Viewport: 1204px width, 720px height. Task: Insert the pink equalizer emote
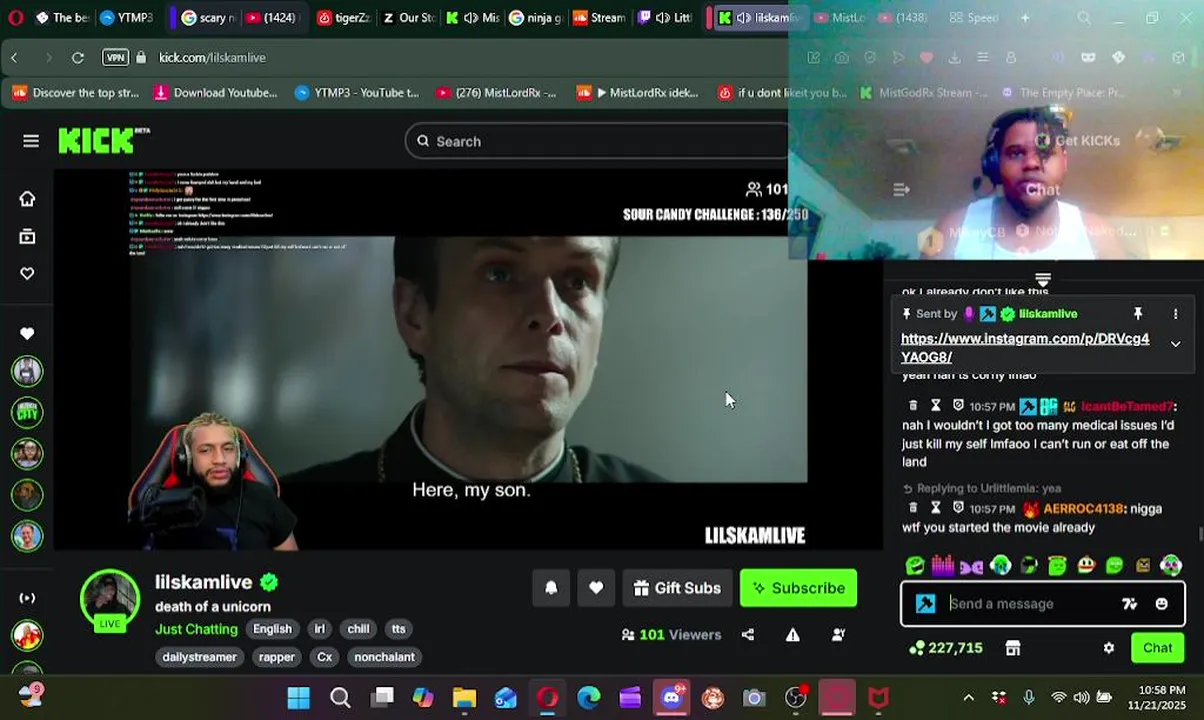[943, 566]
